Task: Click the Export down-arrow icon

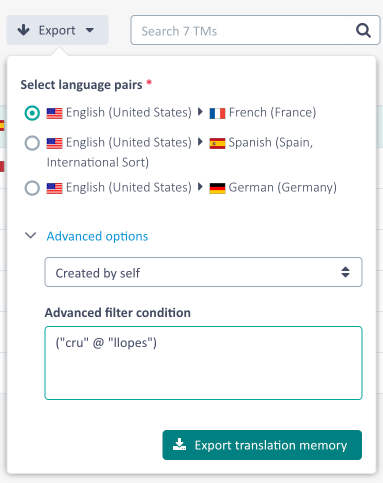Action: click(x=23, y=30)
